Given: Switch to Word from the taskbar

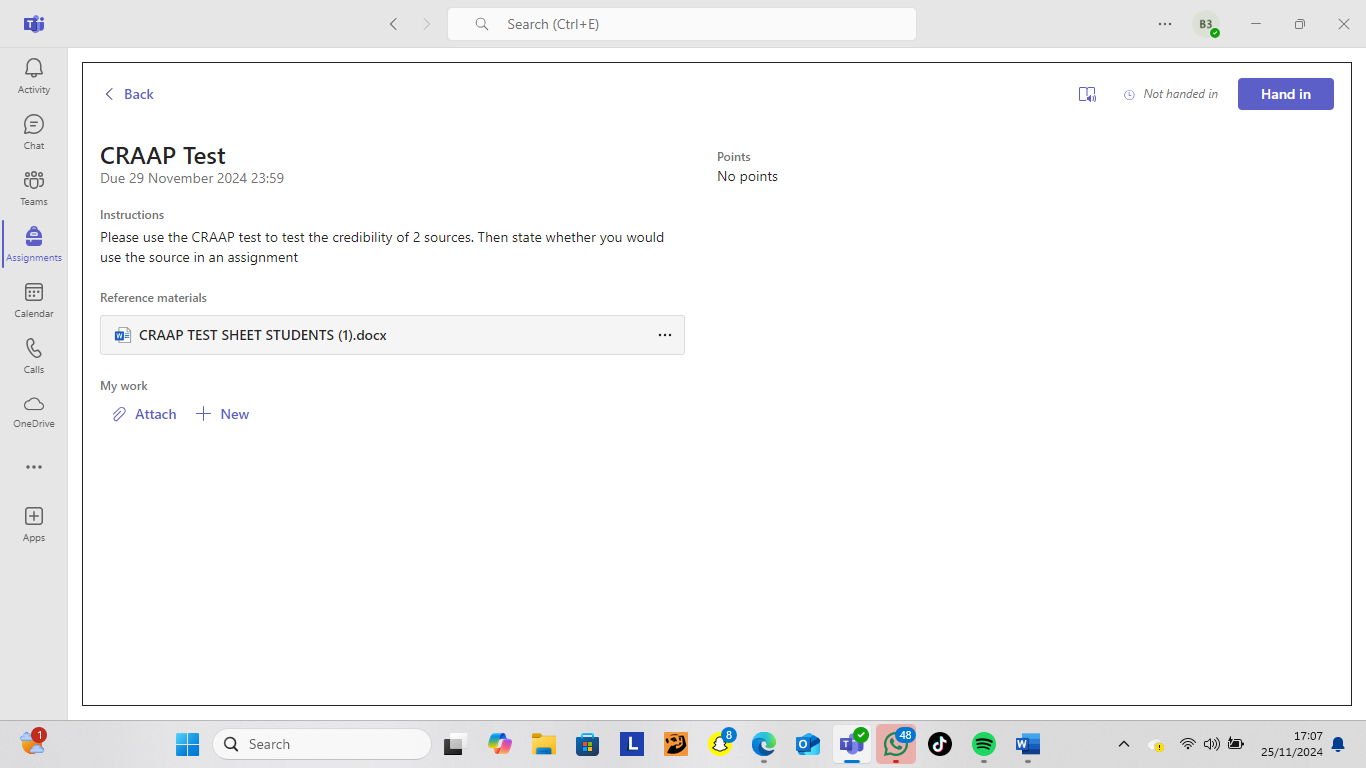Looking at the screenshot, I should tap(1028, 744).
